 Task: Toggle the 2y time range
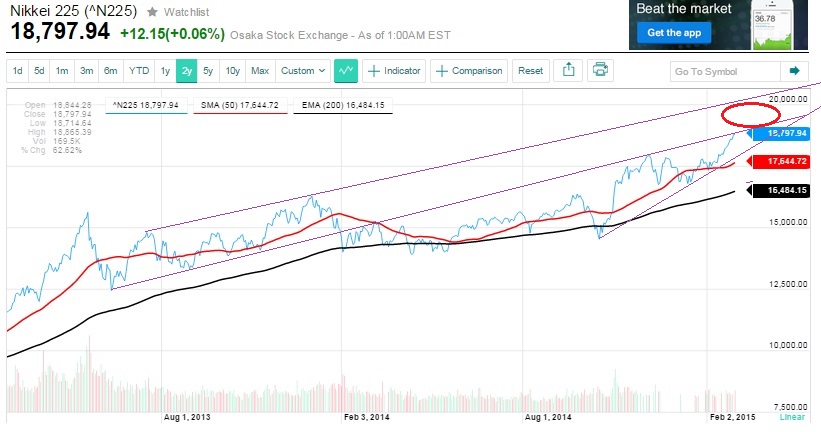coord(187,71)
